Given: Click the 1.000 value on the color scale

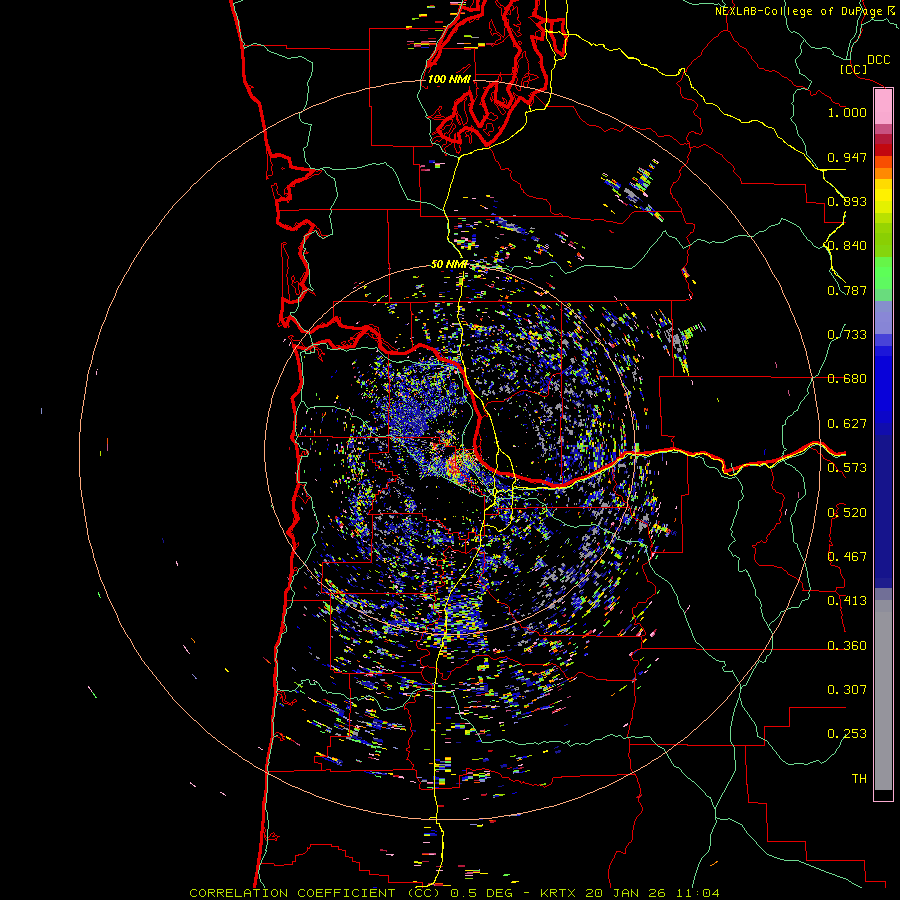Looking at the screenshot, I should (847, 112).
